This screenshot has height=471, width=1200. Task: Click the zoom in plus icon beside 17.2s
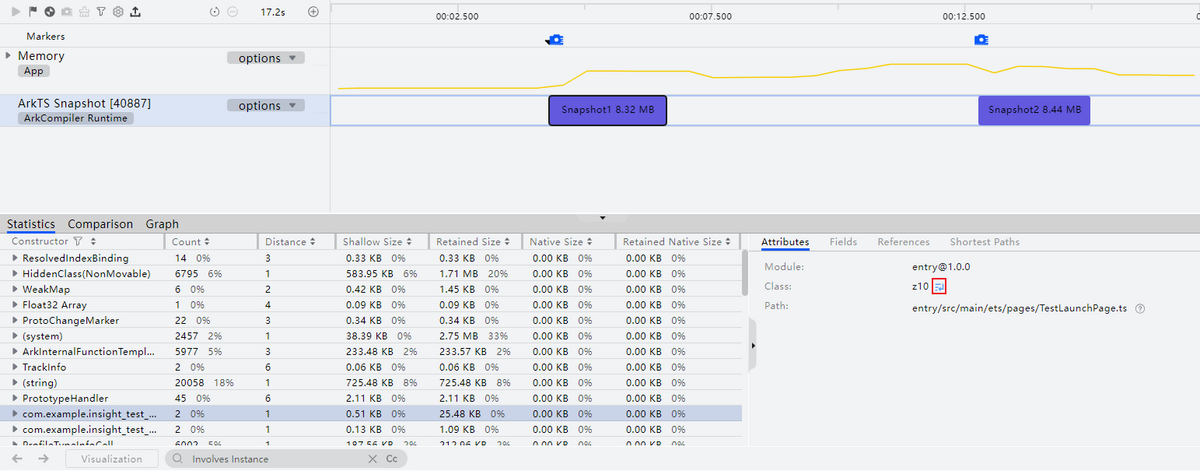[x=313, y=12]
